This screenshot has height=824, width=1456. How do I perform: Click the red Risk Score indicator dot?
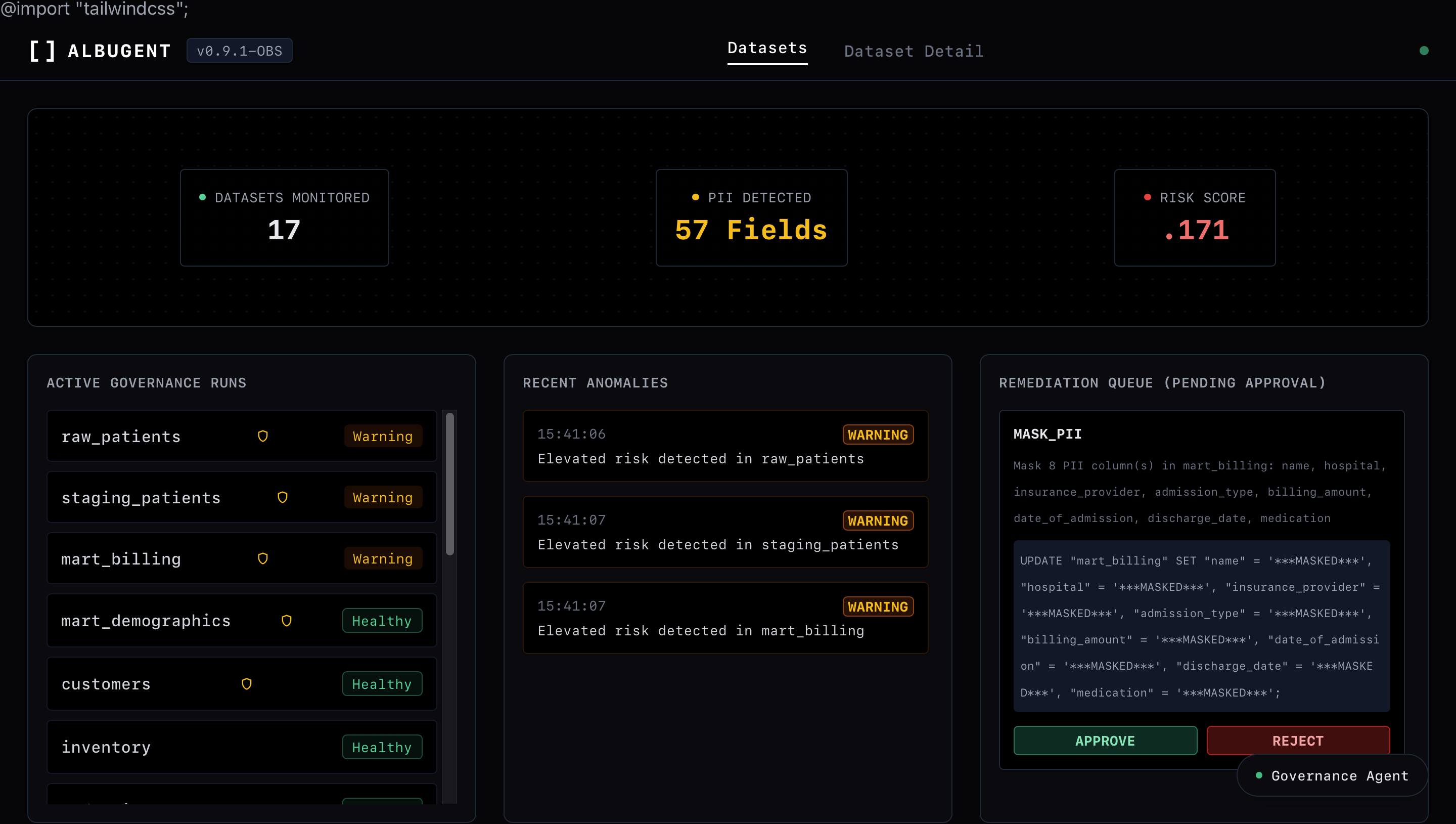coord(1147,197)
